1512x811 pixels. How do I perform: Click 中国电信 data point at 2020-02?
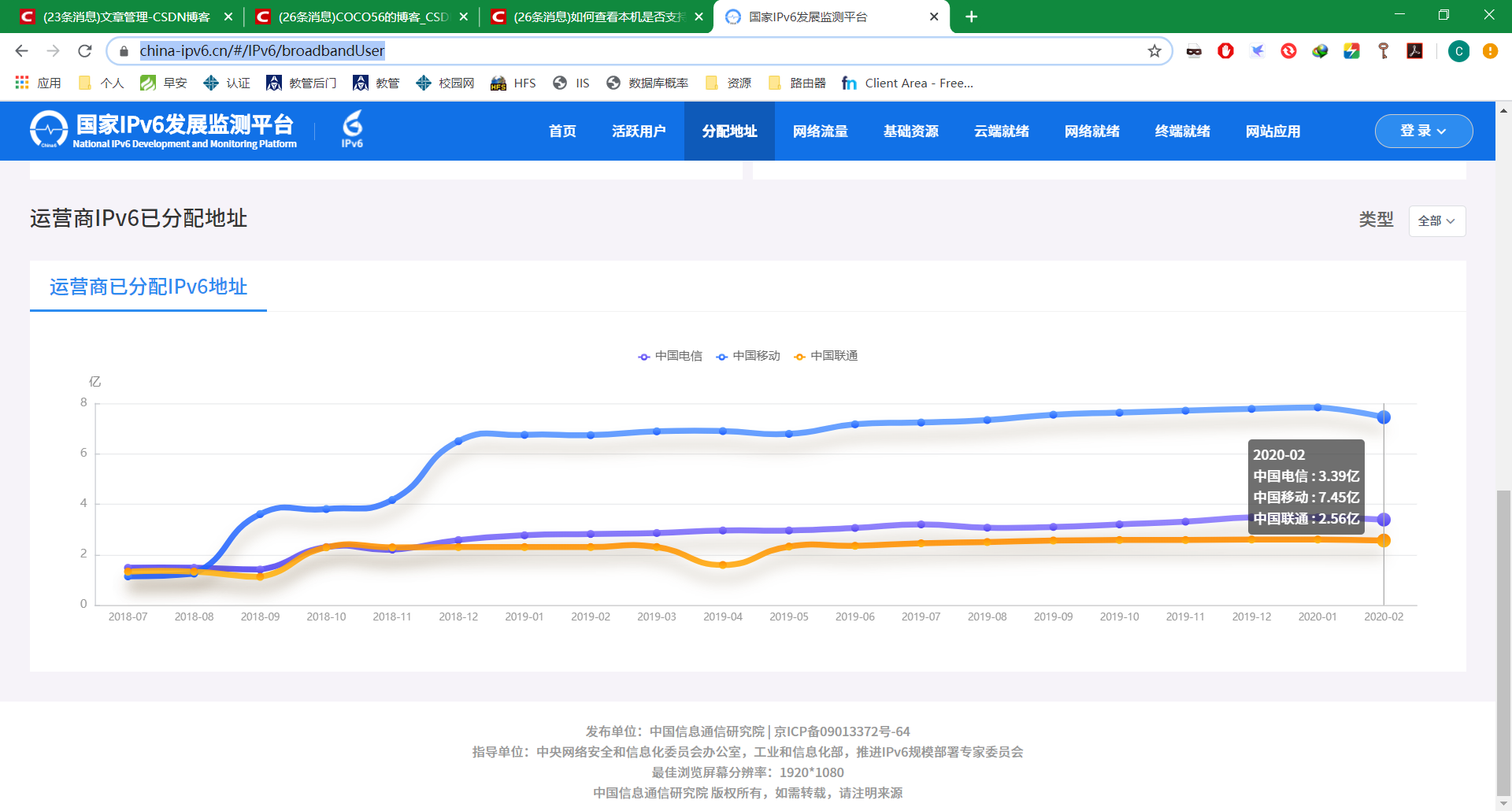tap(1384, 520)
